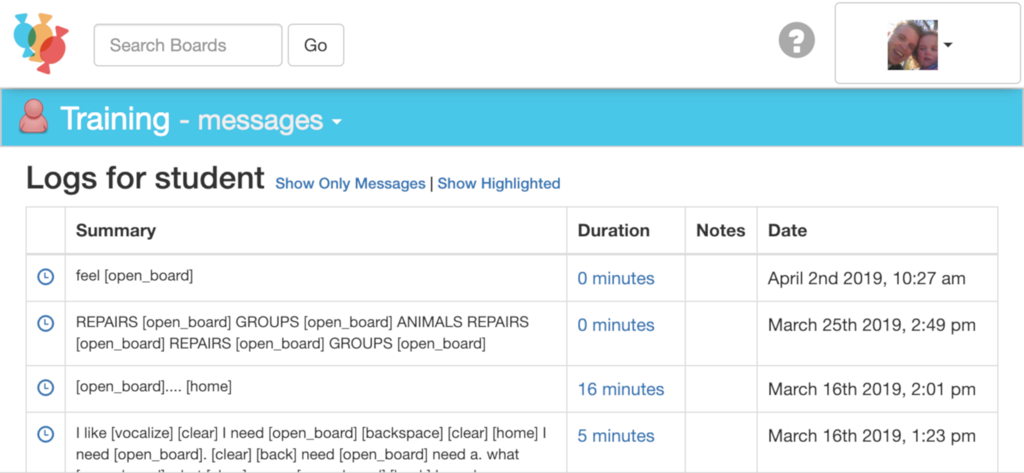Click the 'REPAIRS [open_board] GROUPS' summary text
1024x473 pixels.
click(x=302, y=333)
